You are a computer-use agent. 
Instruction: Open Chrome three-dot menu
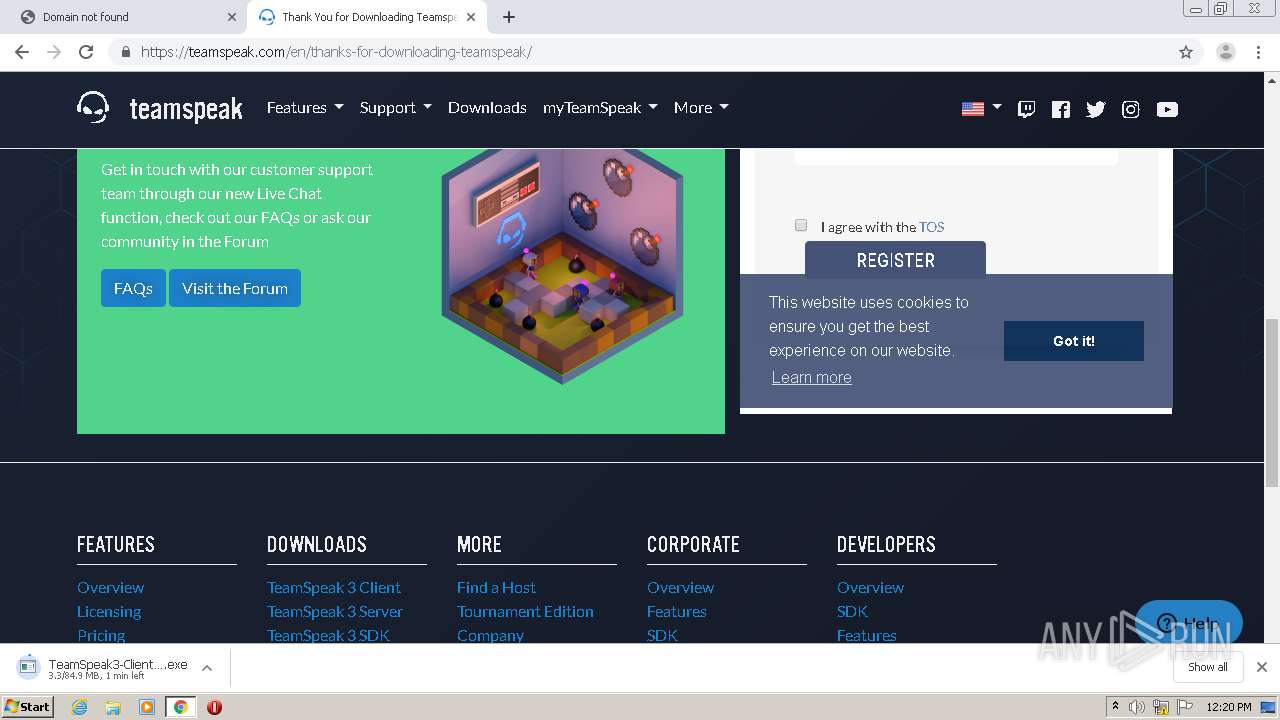point(1259,52)
